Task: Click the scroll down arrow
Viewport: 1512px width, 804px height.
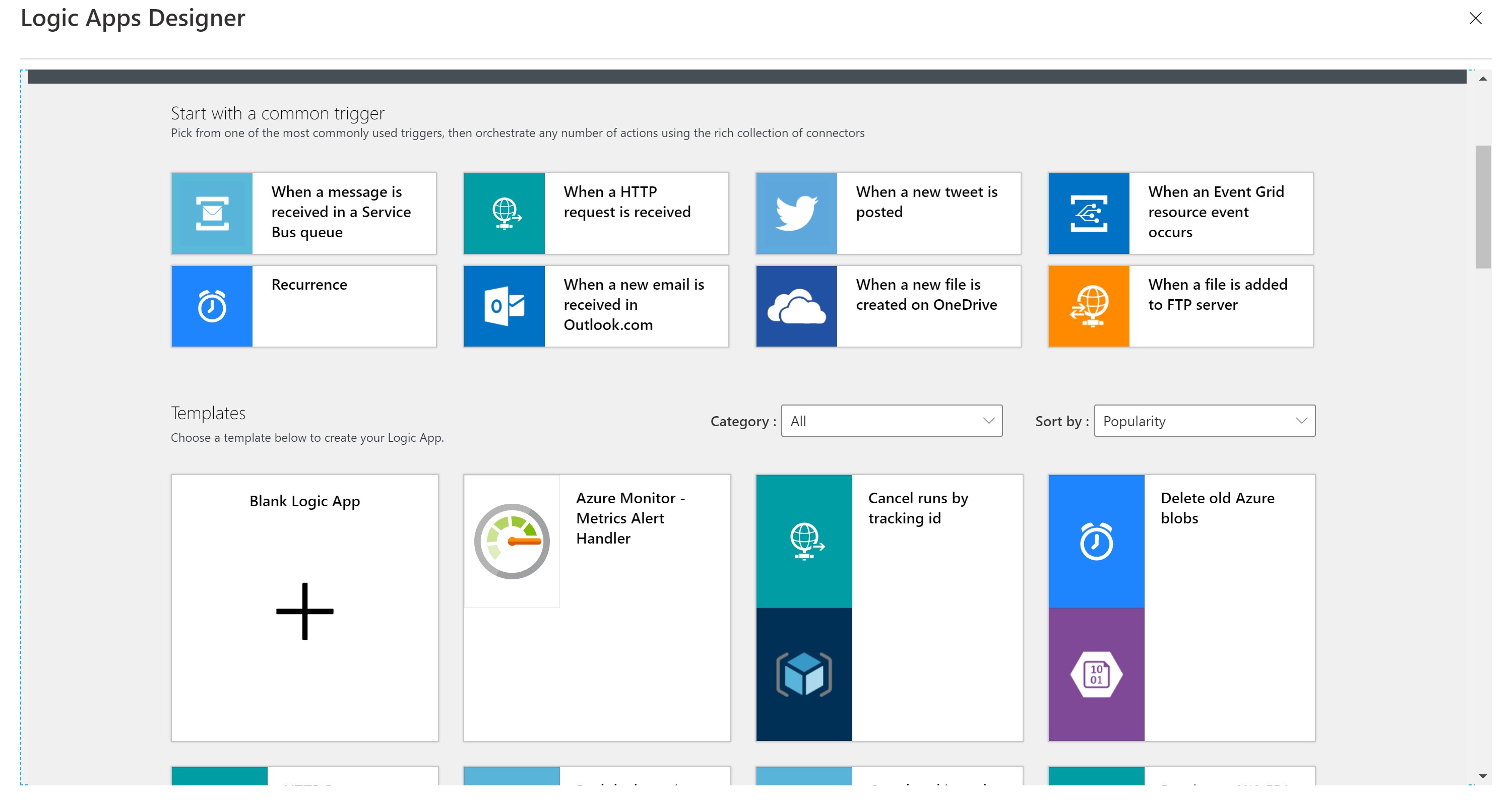Action: coord(1483,776)
